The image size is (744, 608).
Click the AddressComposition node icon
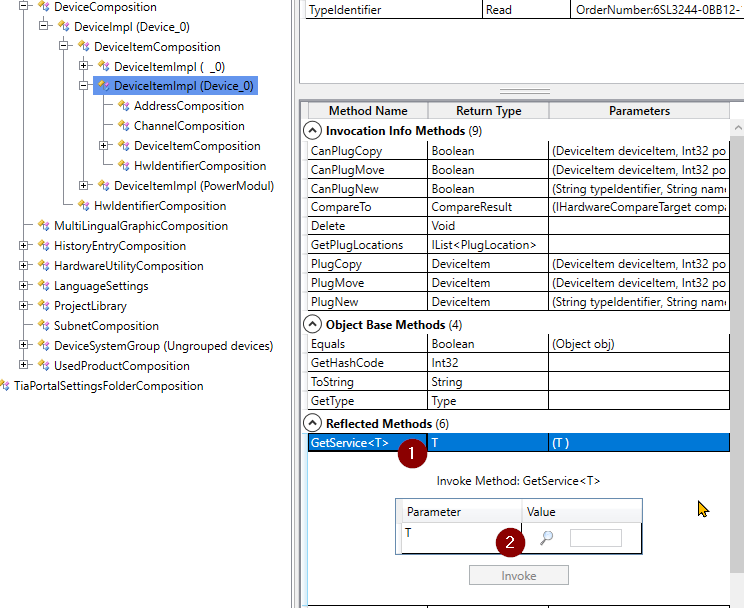coord(123,106)
